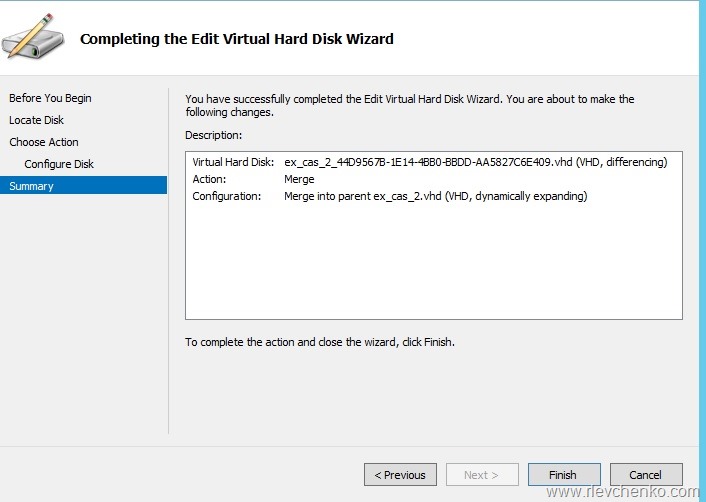Screen dimensions: 706x502
Task: Click the wizard title heading text
Action: coord(236,39)
